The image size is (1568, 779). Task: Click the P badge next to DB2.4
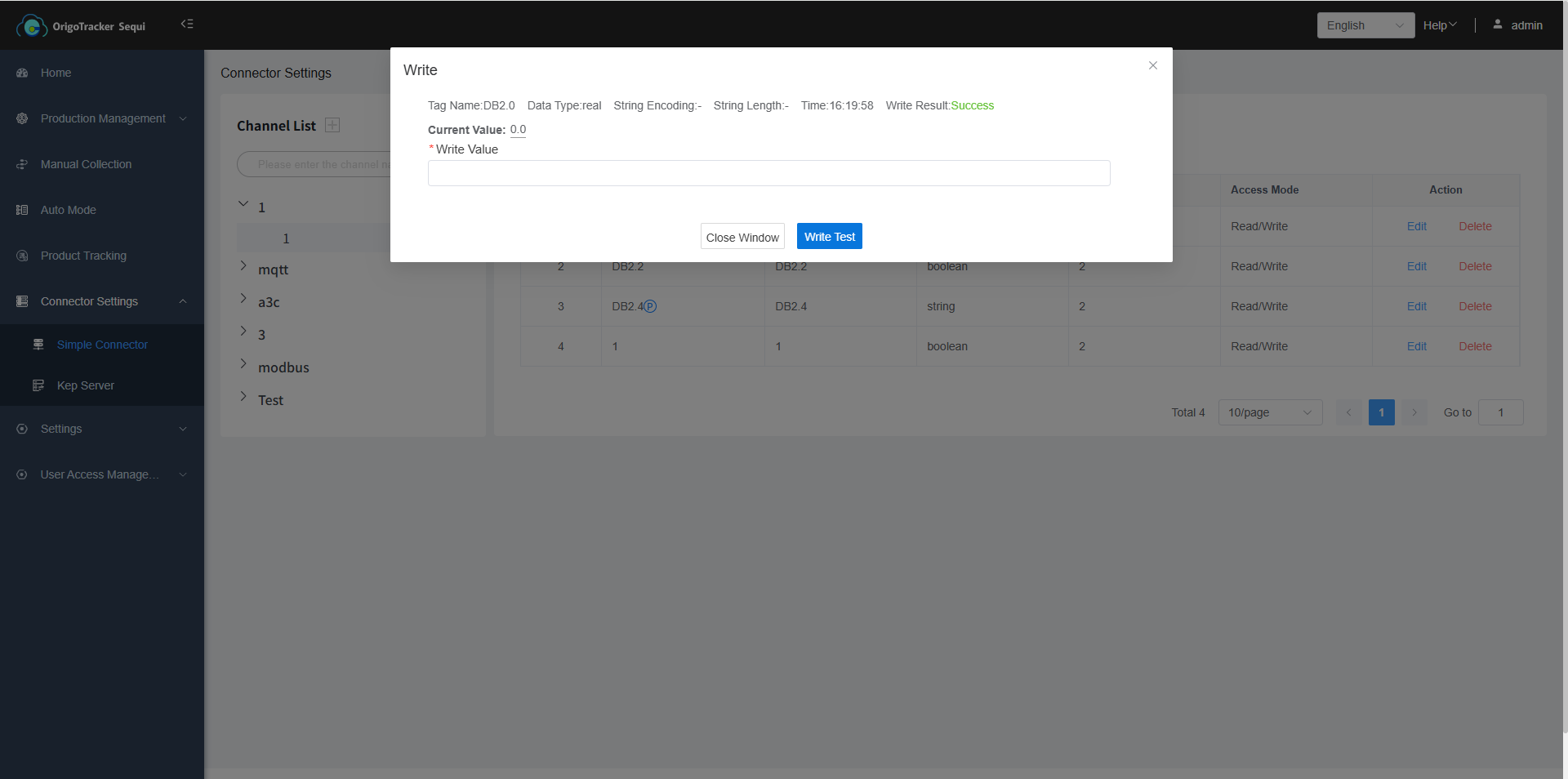650,306
